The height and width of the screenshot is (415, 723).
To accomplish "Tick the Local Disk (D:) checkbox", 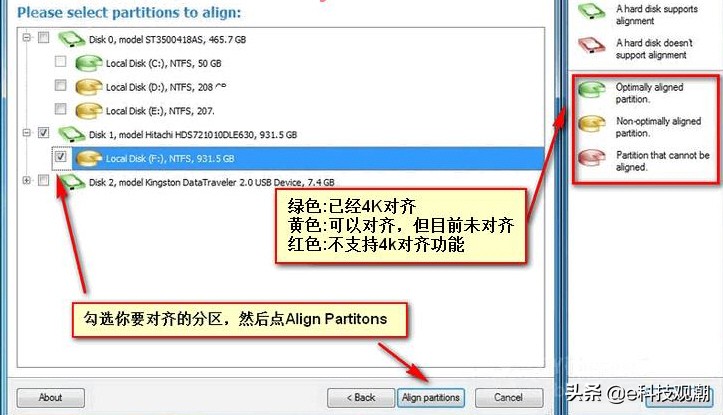I will pos(60,85).
